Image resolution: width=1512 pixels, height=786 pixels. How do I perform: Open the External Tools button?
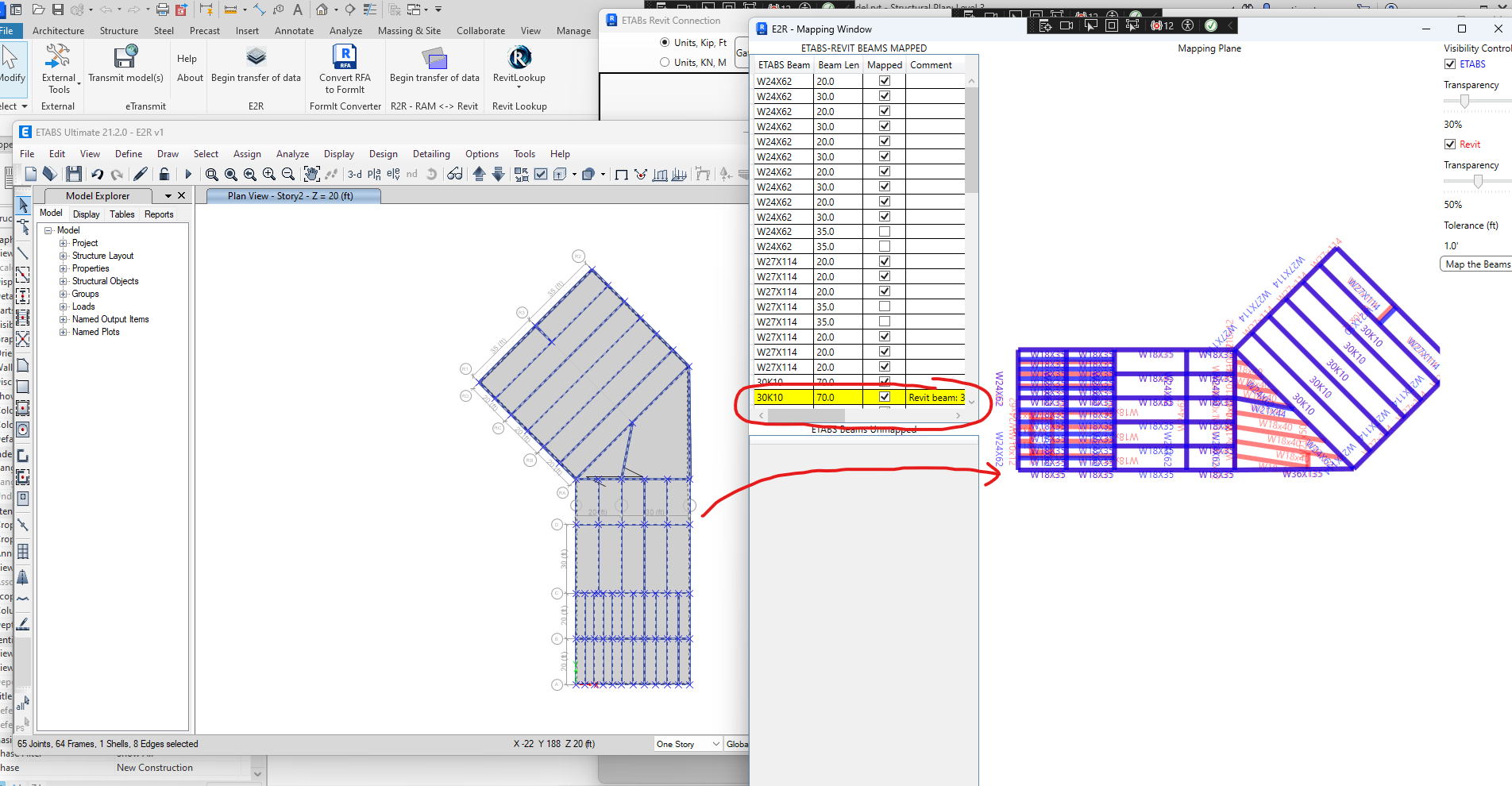(59, 68)
